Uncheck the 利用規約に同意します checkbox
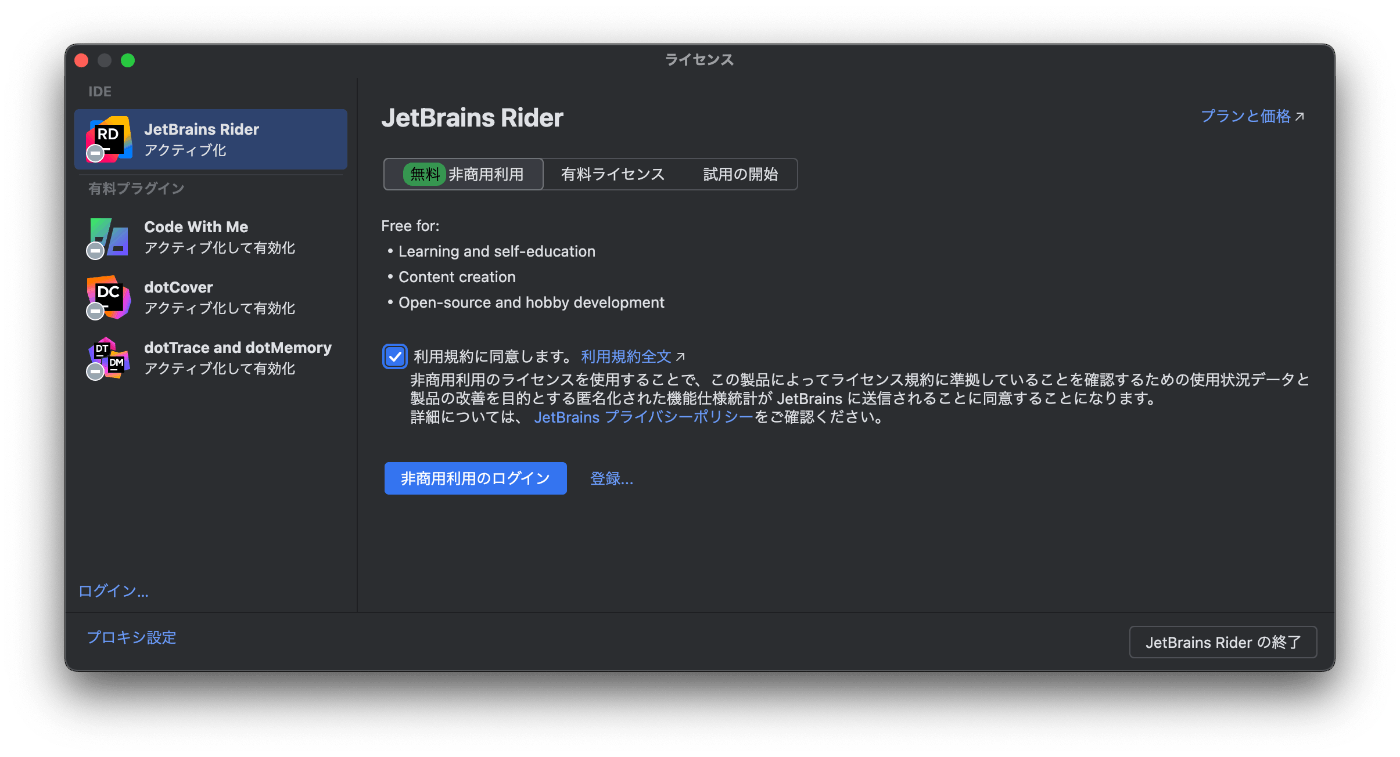Image resolution: width=1400 pixels, height=757 pixels. [395, 356]
